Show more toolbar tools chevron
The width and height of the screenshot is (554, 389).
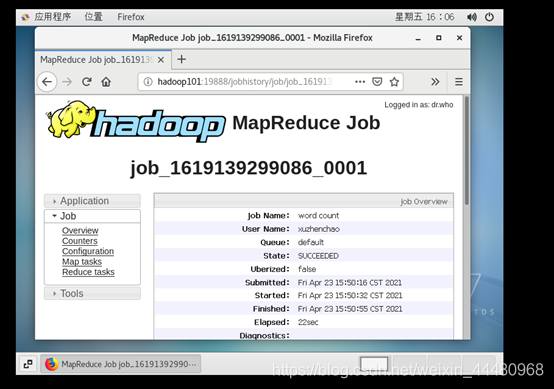pos(435,82)
